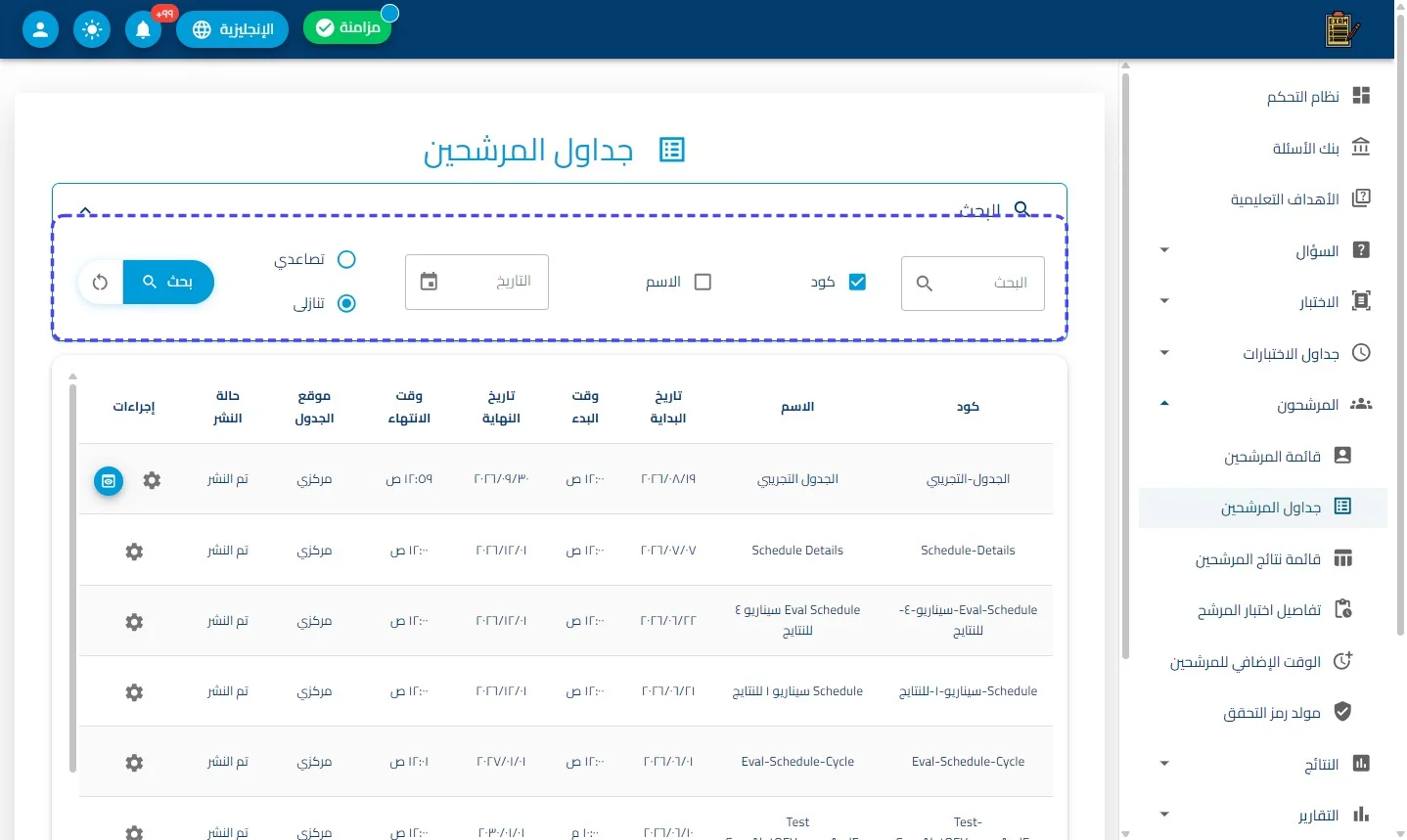The width and height of the screenshot is (1407, 840).
Task: Switch language via الإنجليزية button
Action: (232, 29)
